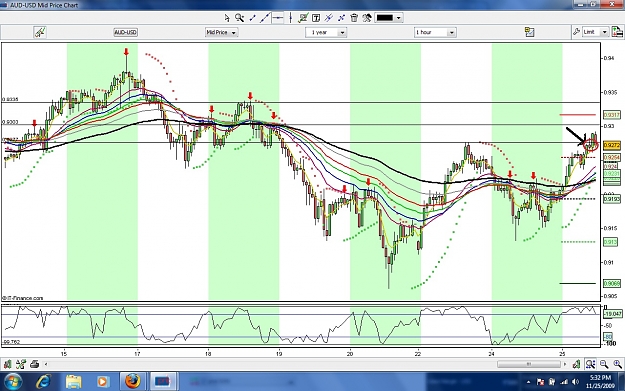
Task: Click the 0.9069 price level label
Action: (612, 283)
